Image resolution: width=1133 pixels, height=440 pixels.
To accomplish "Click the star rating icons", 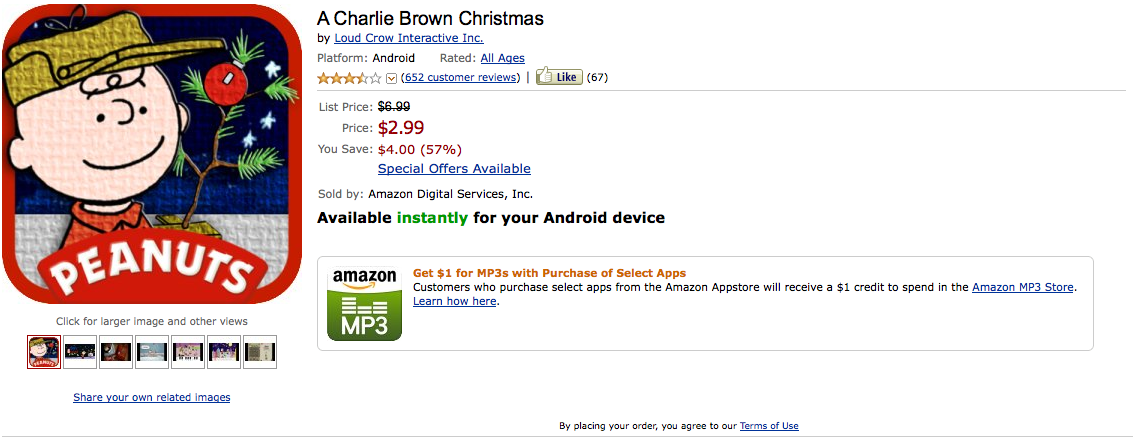I will coord(349,78).
